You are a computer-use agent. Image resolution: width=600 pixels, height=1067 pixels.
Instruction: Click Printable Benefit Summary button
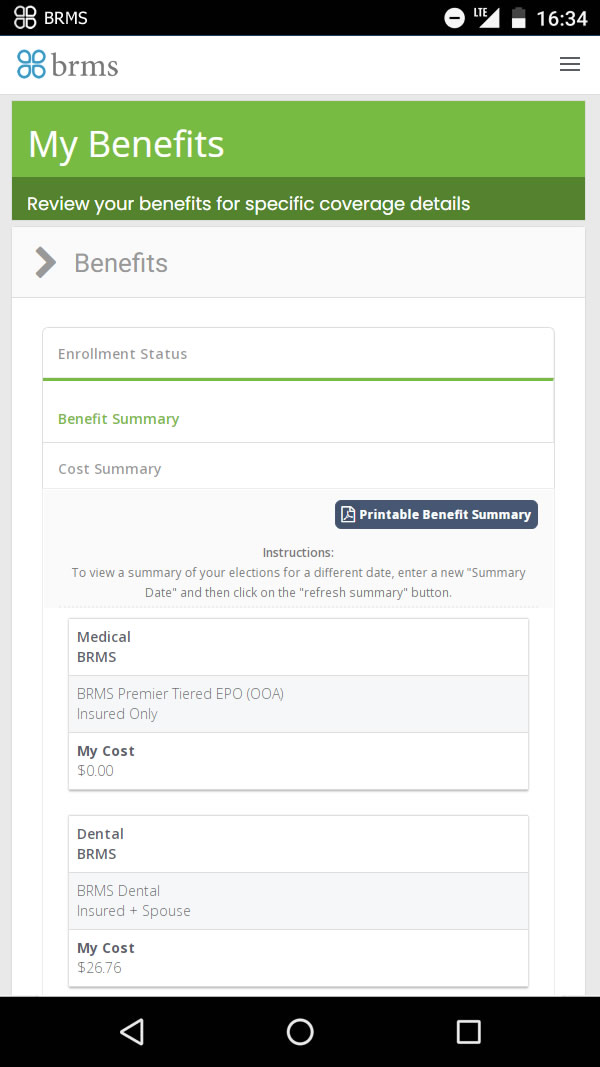coord(436,515)
